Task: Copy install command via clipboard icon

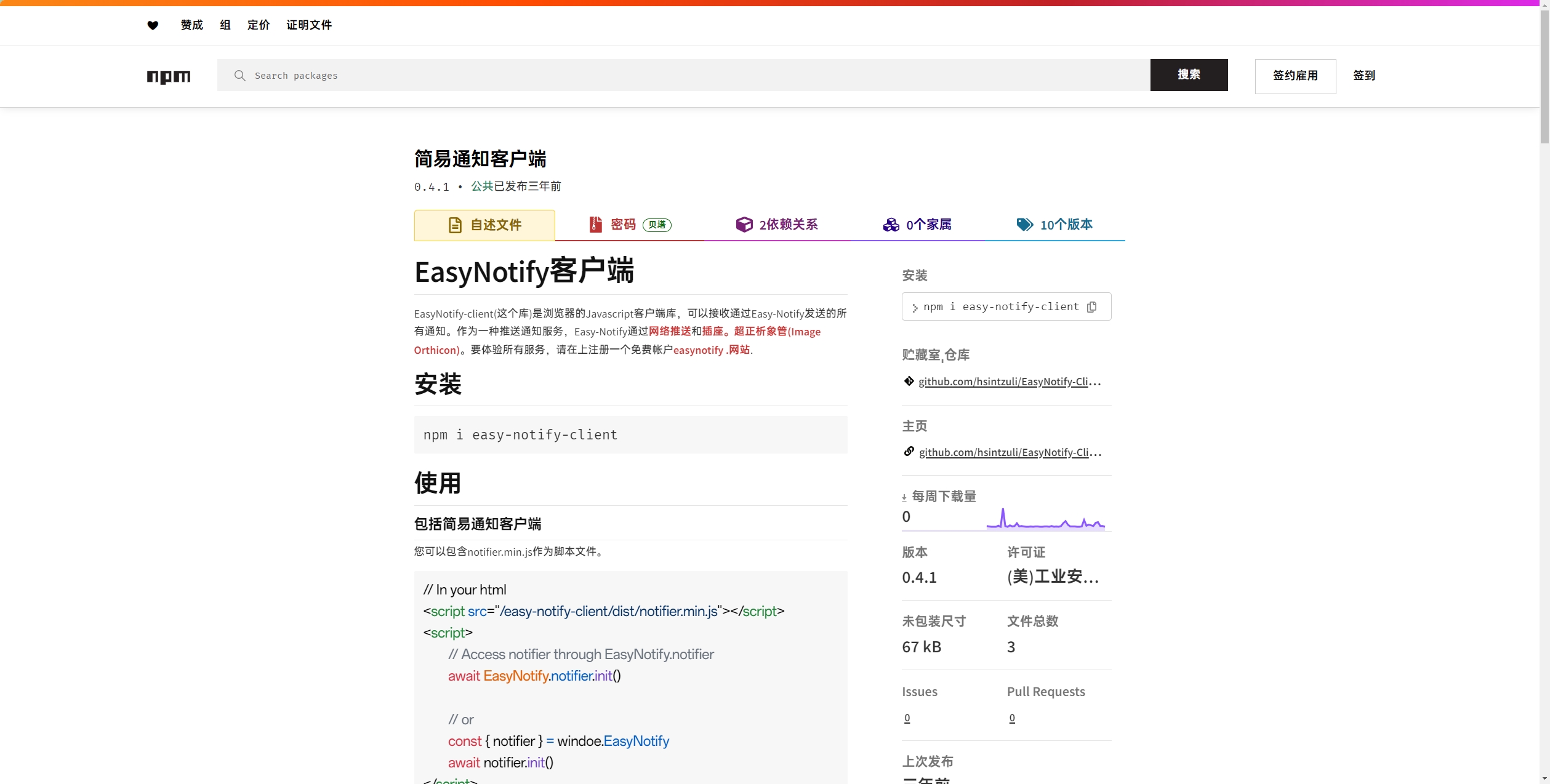Action: 1092,306
